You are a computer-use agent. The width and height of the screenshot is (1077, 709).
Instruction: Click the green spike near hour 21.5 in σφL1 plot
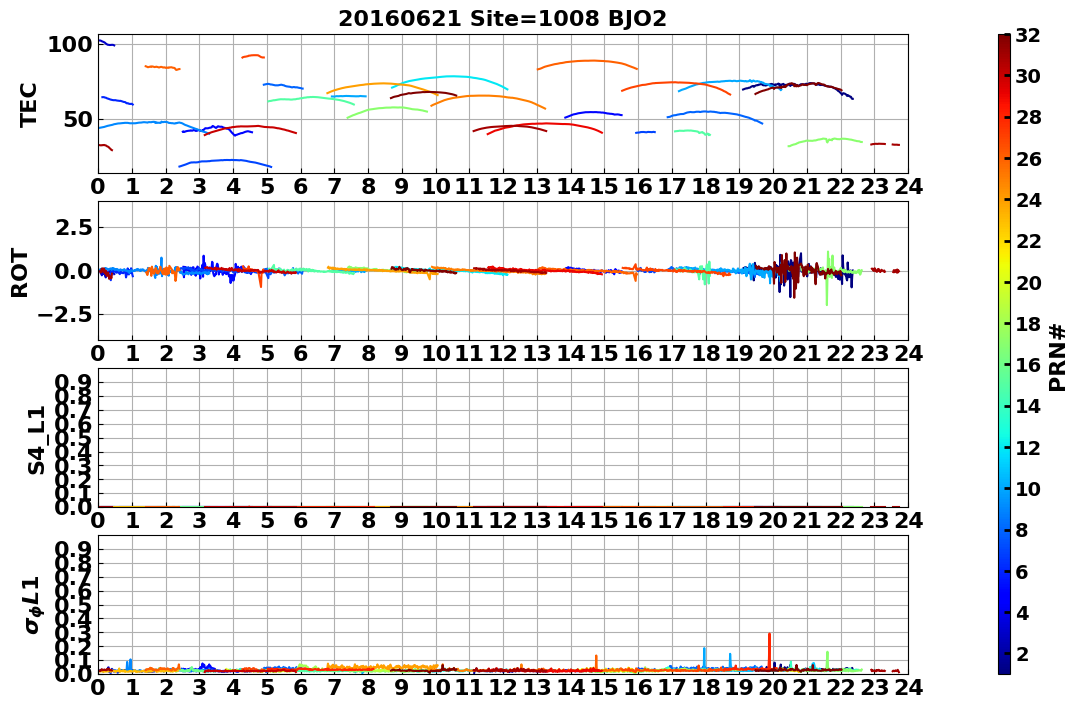pos(828,660)
